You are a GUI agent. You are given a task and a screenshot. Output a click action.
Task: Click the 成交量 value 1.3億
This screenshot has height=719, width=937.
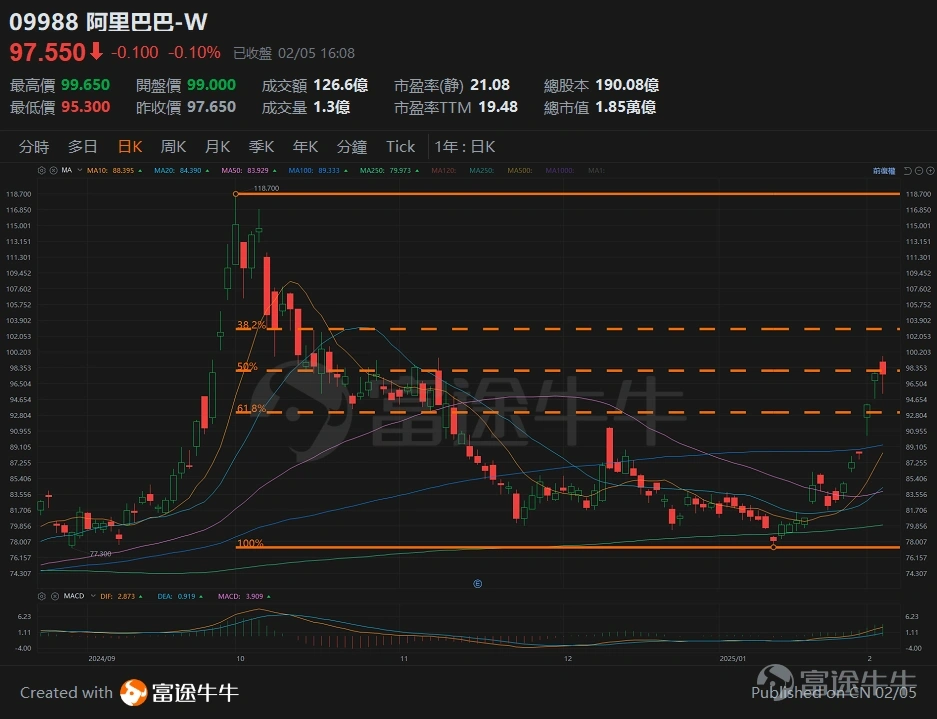click(x=332, y=107)
